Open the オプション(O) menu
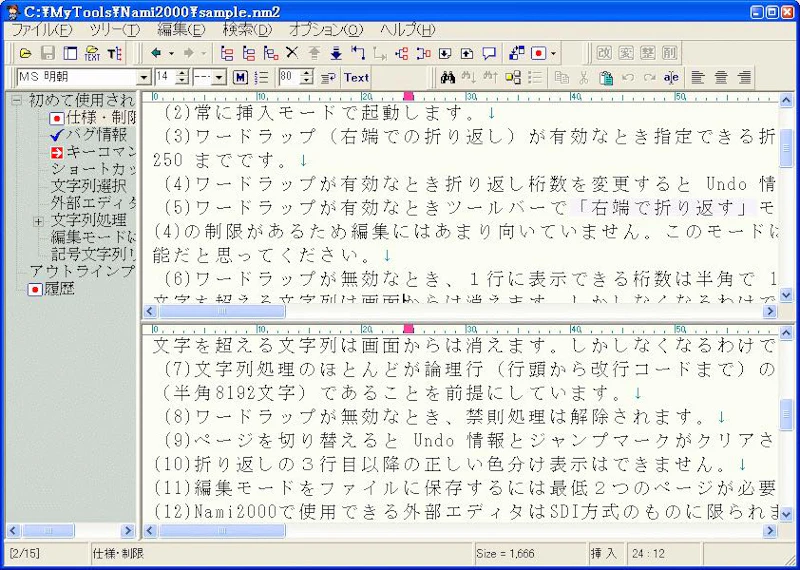Screen dimensions: 800x570 point(326,30)
